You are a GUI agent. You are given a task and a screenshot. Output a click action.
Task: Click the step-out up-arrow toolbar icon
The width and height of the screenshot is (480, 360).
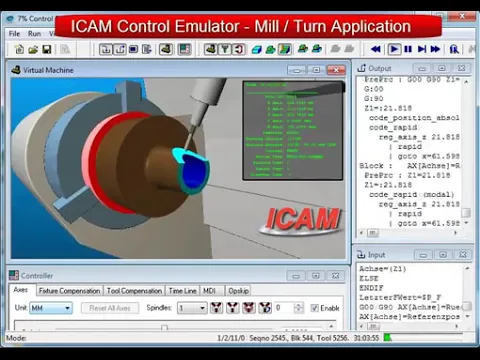(x=120, y=49)
